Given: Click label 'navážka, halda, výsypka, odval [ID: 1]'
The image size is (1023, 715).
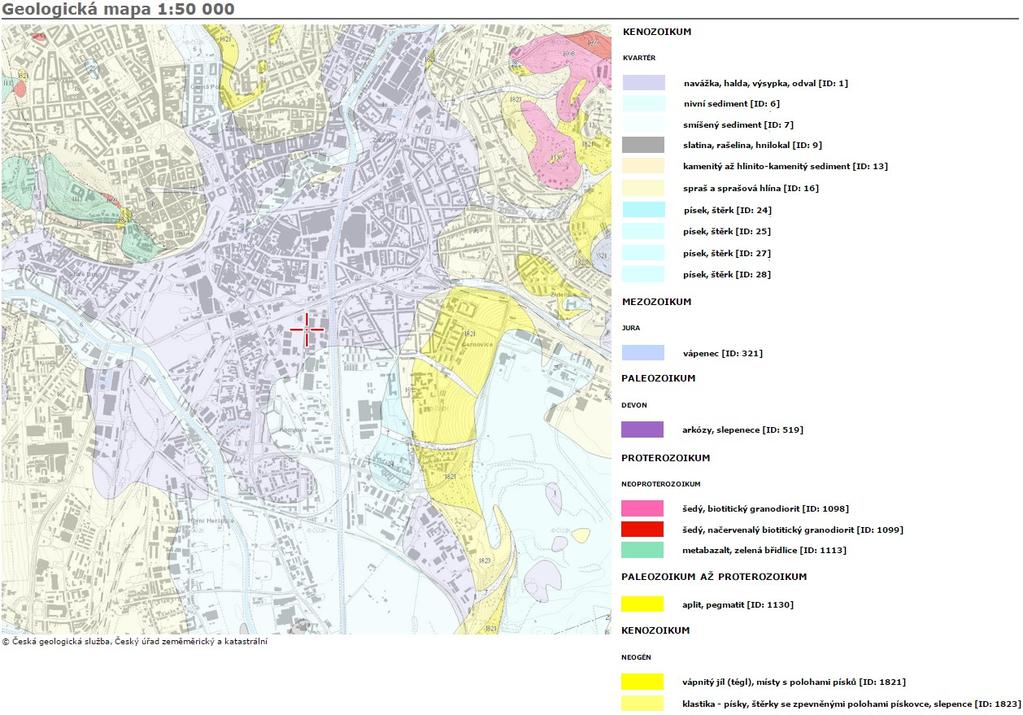Looking at the screenshot, I should tap(766, 84).
